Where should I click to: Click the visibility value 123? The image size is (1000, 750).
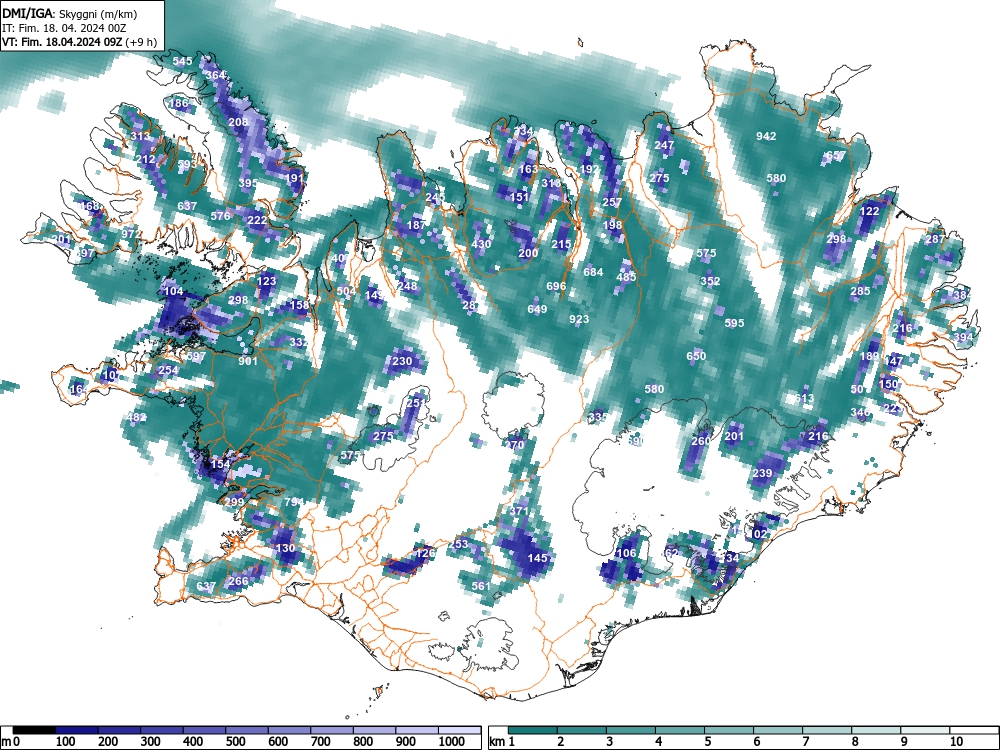(267, 281)
